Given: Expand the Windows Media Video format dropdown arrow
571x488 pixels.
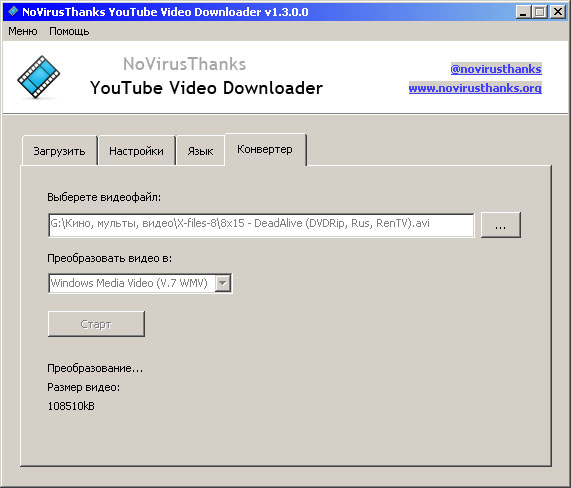Looking at the screenshot, I should [223, 283].
